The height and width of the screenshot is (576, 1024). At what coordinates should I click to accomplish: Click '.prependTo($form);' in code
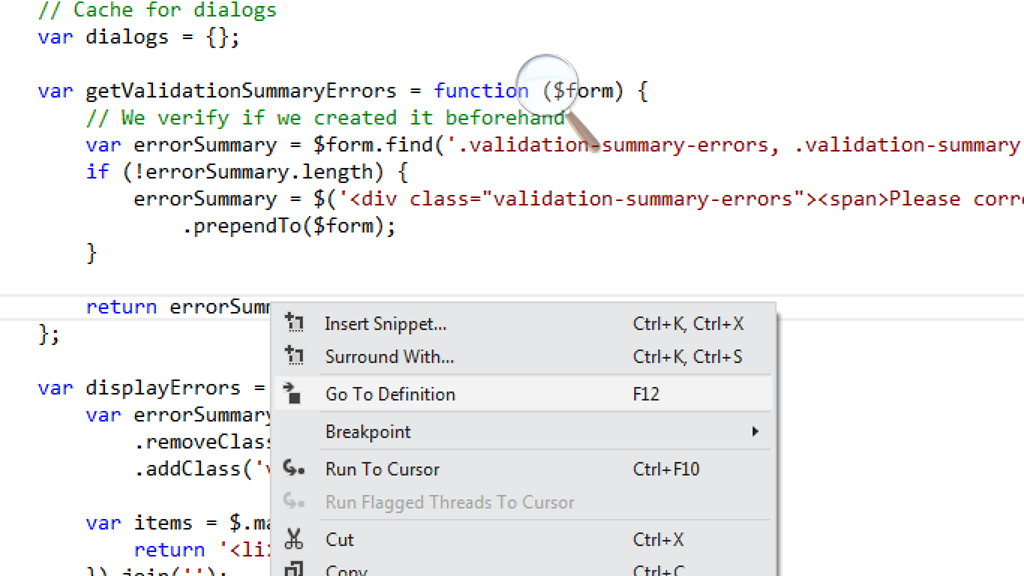pos(289,226)
